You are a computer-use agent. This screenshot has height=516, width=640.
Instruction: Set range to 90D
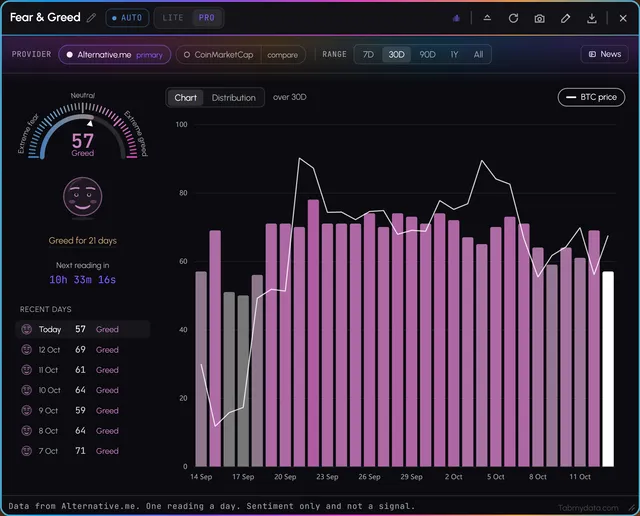click(427, 54)
